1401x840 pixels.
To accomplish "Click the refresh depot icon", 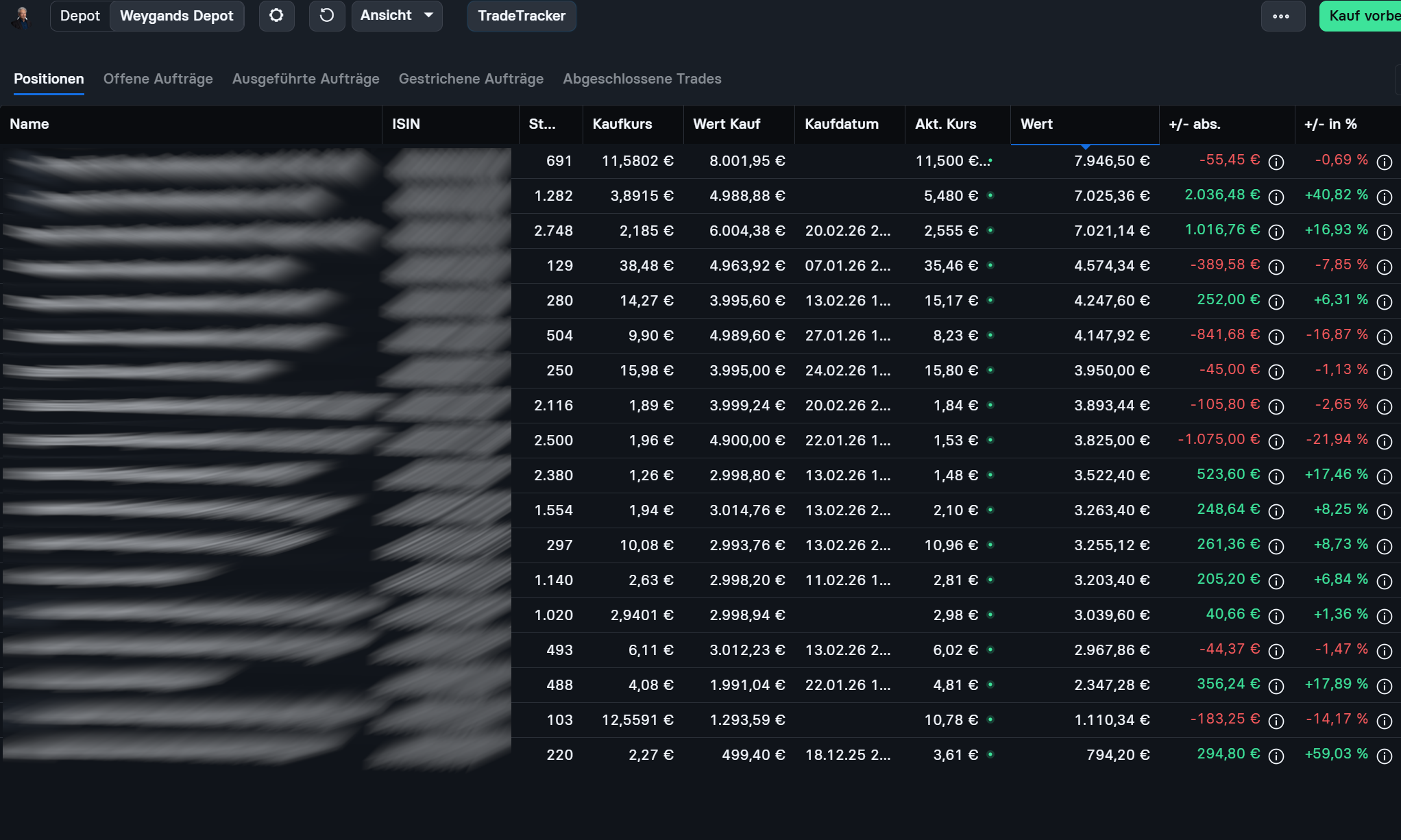I will pyautogui.click(x=327, y=16).
